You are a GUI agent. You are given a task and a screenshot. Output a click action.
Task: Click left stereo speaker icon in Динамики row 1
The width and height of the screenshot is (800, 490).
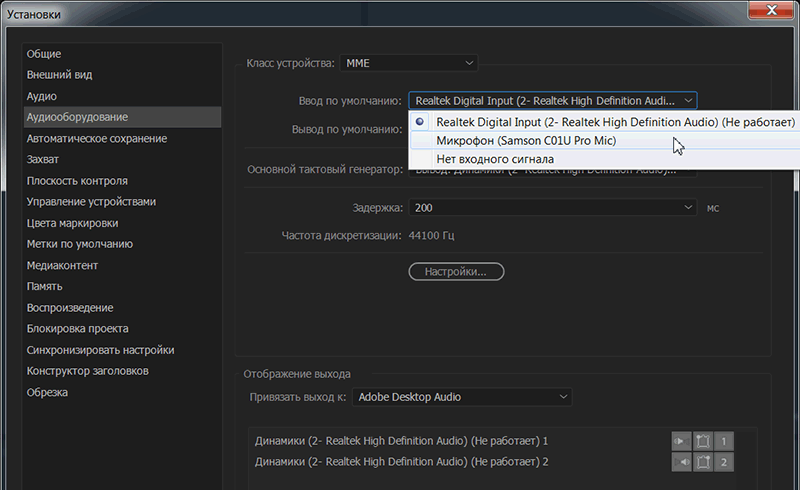point(681,441)
